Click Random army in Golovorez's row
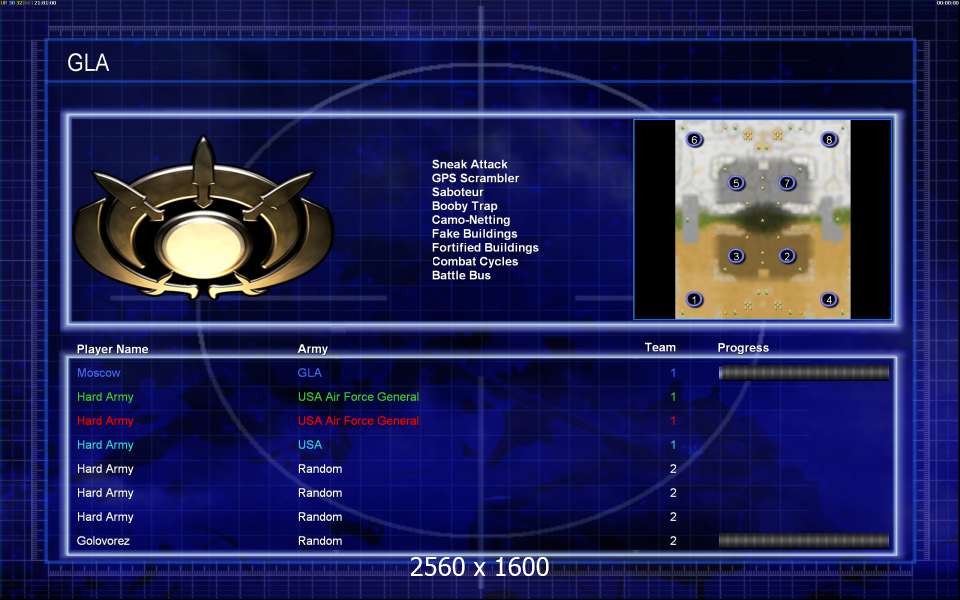The width and height of the screenshot is (960, 600). tap(320, 541)
